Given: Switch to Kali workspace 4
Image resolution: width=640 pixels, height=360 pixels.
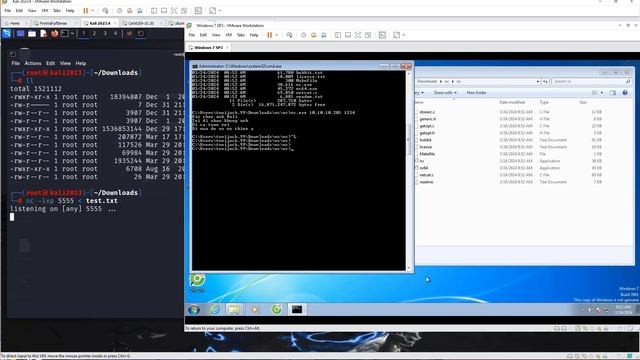Looking at the screenshot, I should pyautogui.click(x=116, y=33).
